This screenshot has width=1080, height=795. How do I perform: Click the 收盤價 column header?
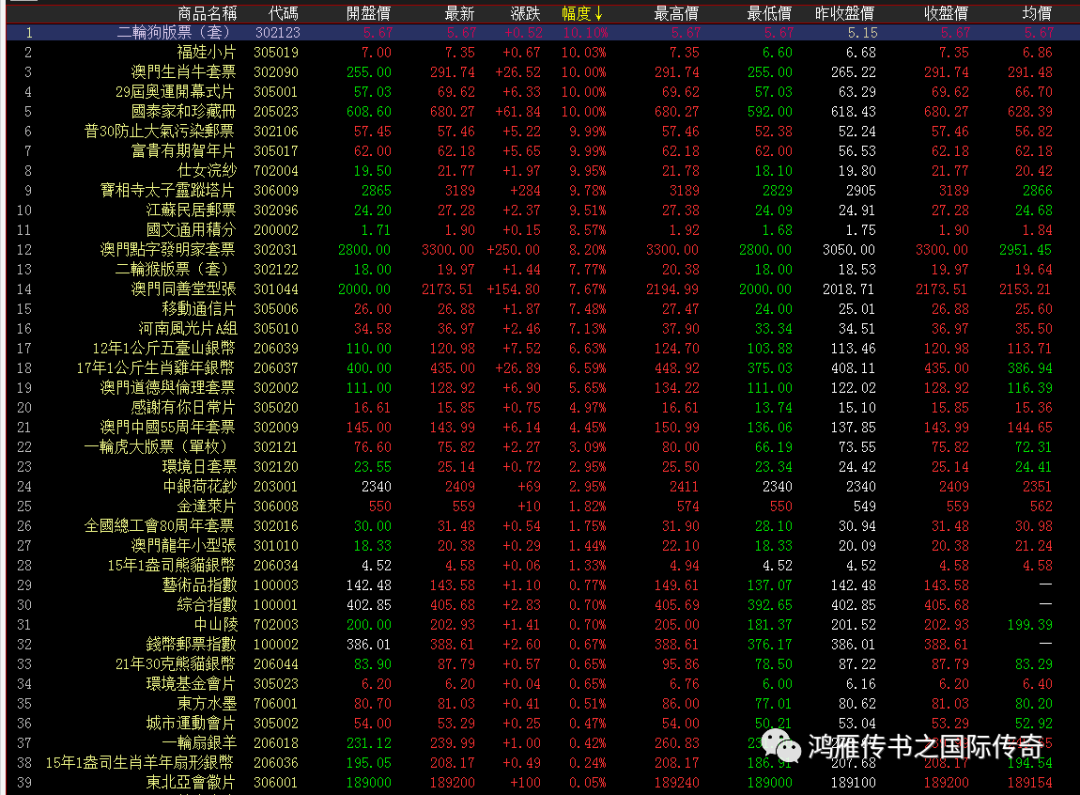click(946, 13)
